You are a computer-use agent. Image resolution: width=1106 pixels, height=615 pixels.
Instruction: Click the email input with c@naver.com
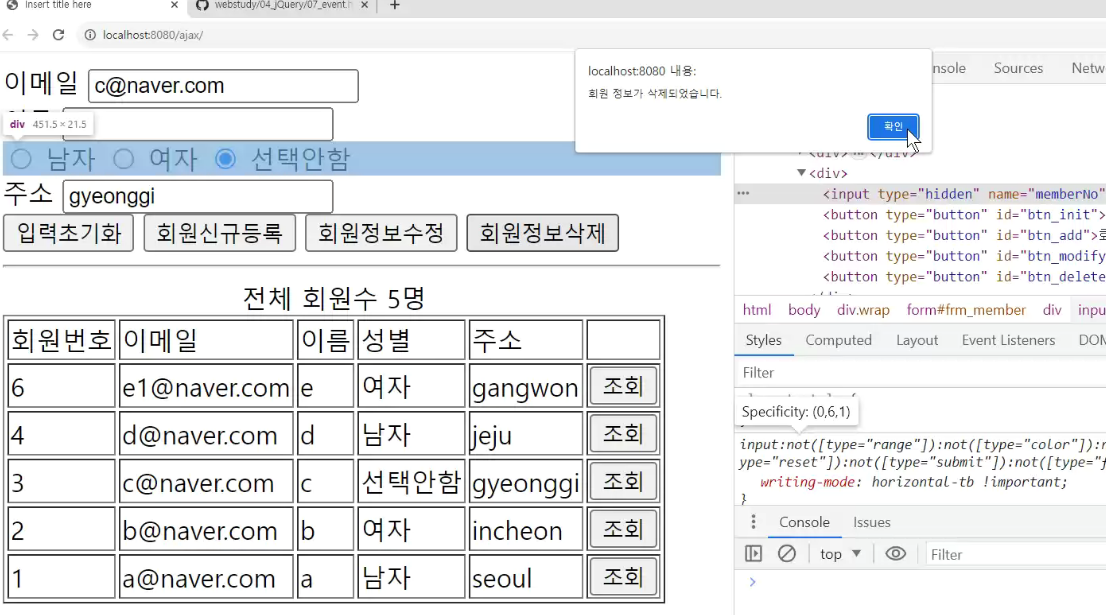(223, 85)
